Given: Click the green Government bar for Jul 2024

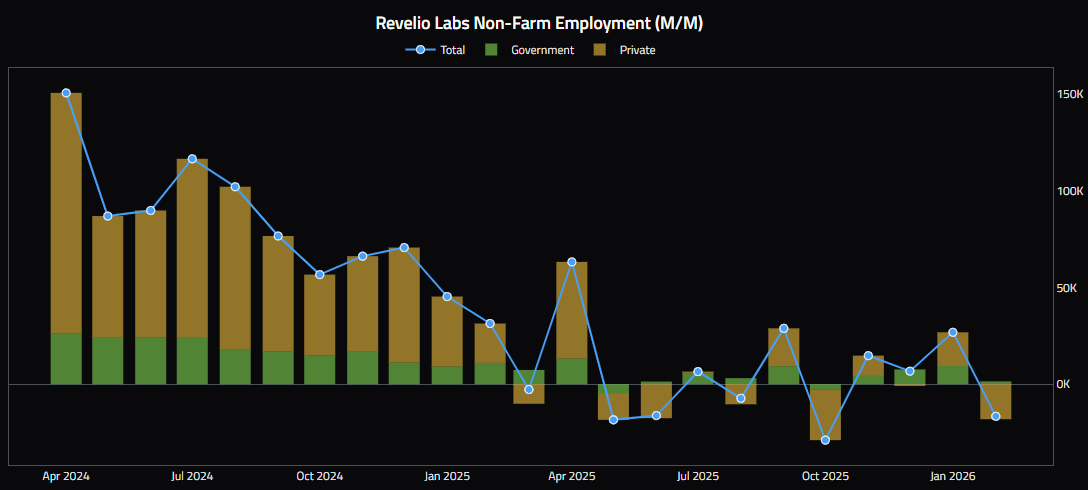Looking at the screenshot, I should 192,361.
